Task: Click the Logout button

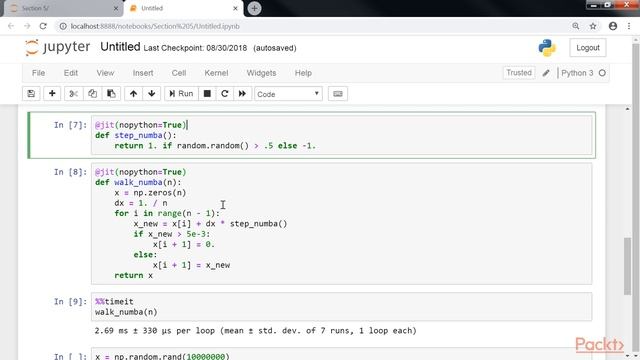Action: click(x=588, y=48)
